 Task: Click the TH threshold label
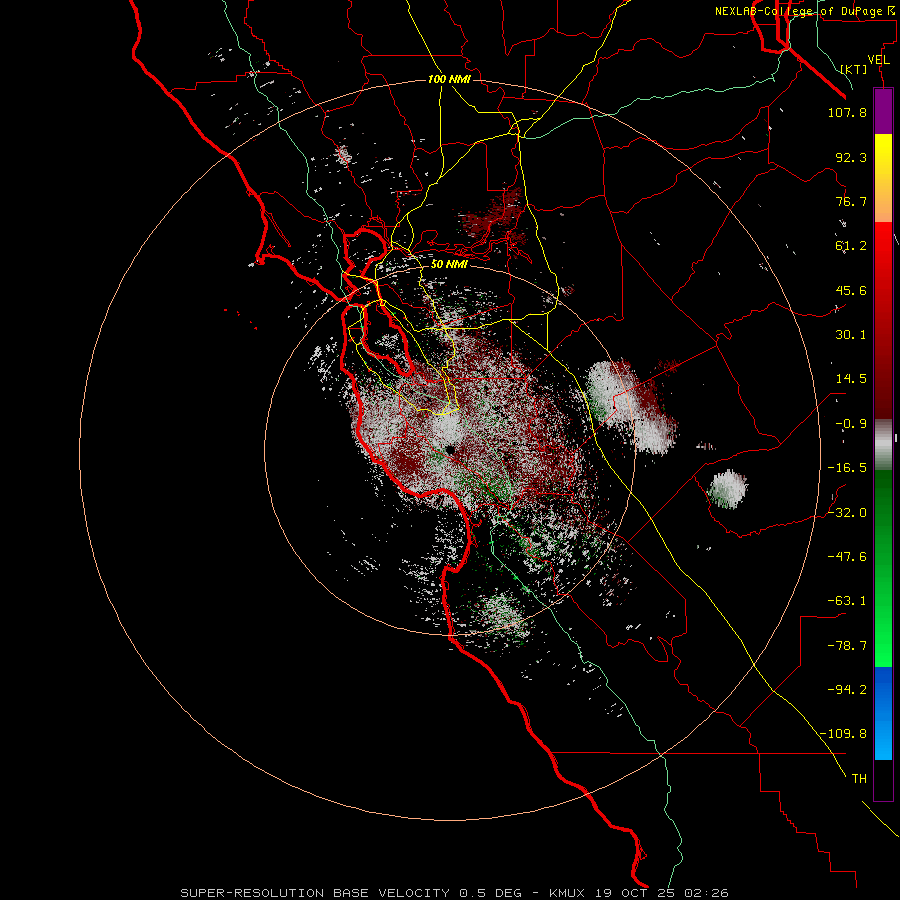[859, 779]
